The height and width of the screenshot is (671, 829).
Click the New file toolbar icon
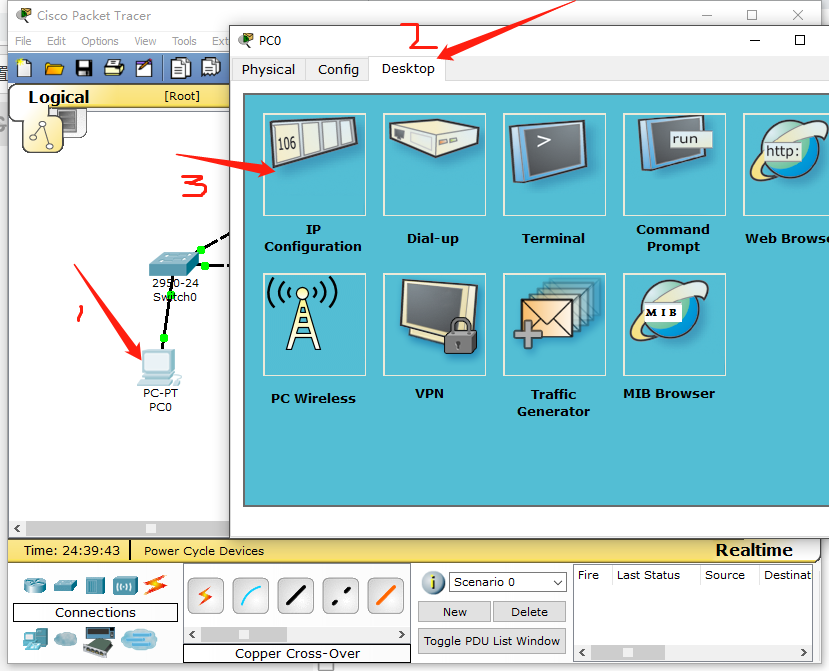pyautogui.click(x=24, y=68)
